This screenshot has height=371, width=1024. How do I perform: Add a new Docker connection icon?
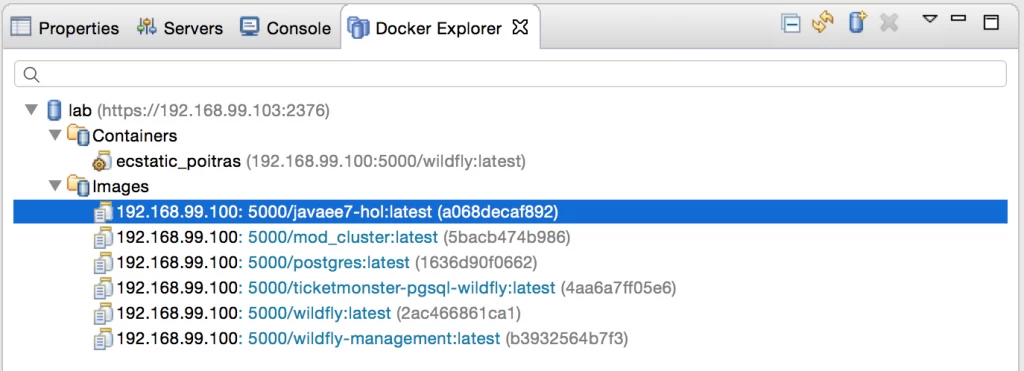[x=857, y=23]
